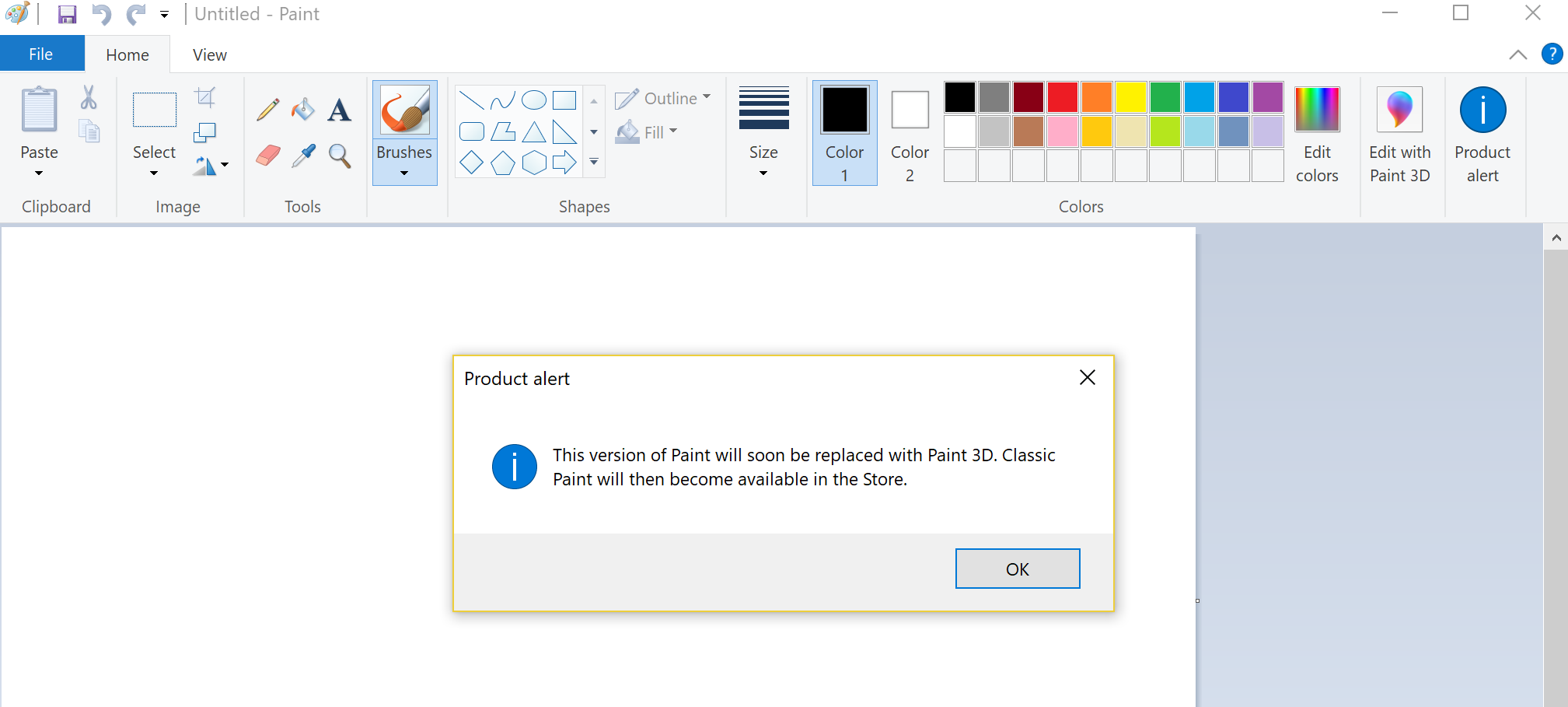Choose the Fill with color bucket

click(303, 110)
